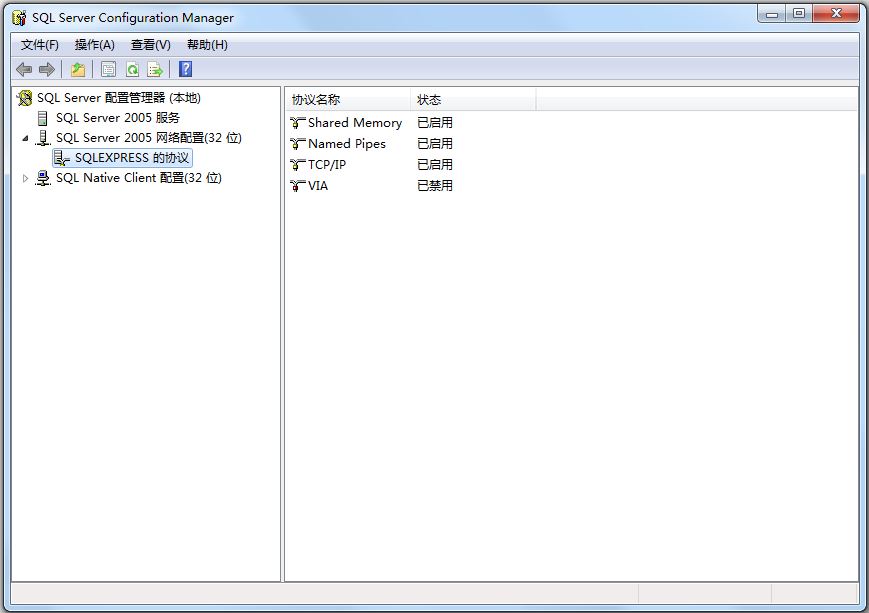Minimize the Configuration Manager window

coord(771,14)
